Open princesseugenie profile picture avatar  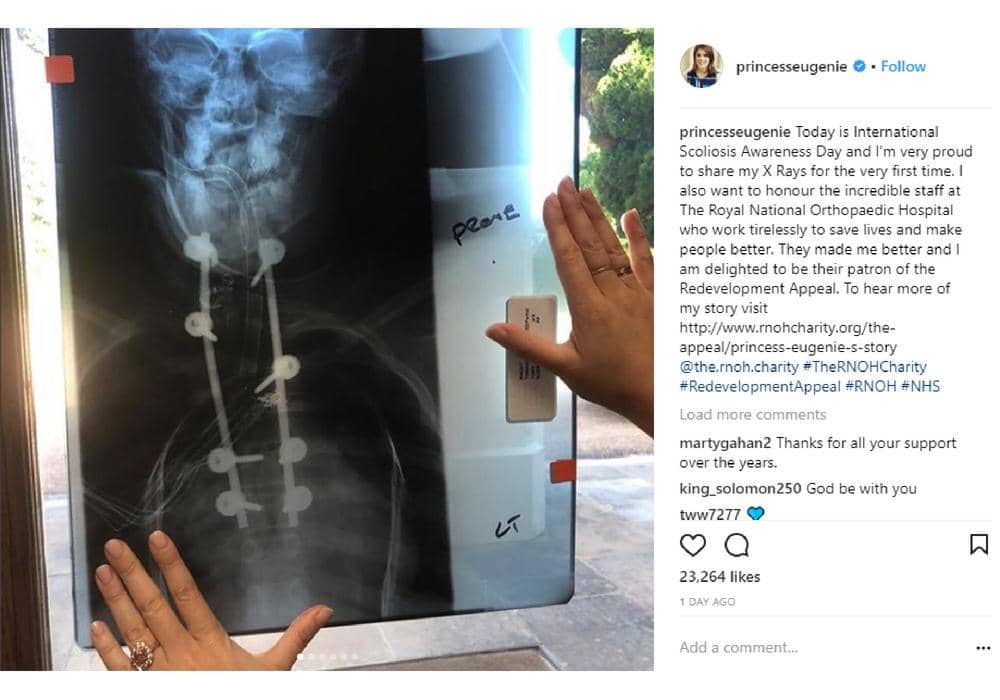[x=702, y=66]
